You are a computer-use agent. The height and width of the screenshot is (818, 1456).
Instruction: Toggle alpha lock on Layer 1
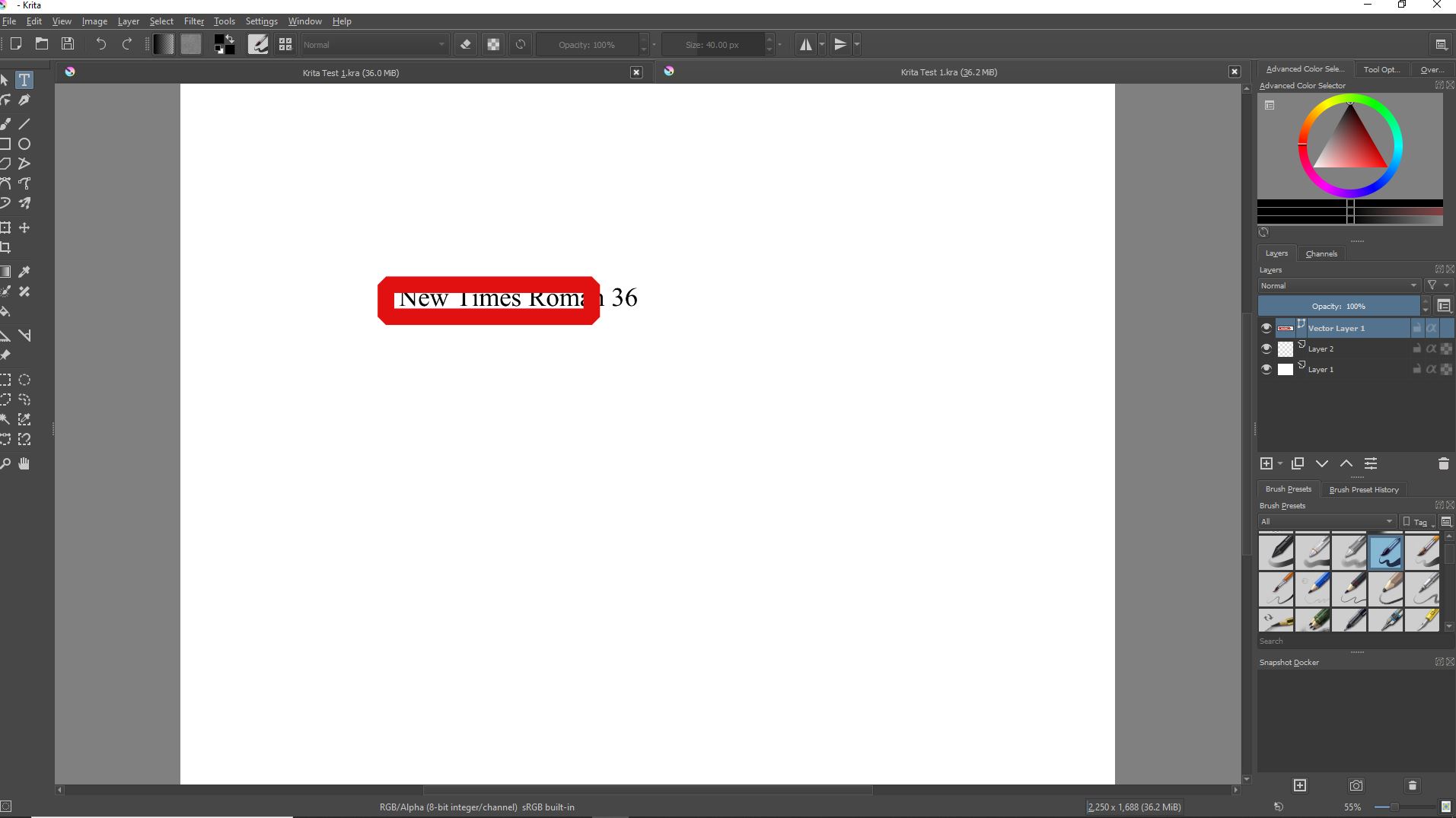[1431, 369]
